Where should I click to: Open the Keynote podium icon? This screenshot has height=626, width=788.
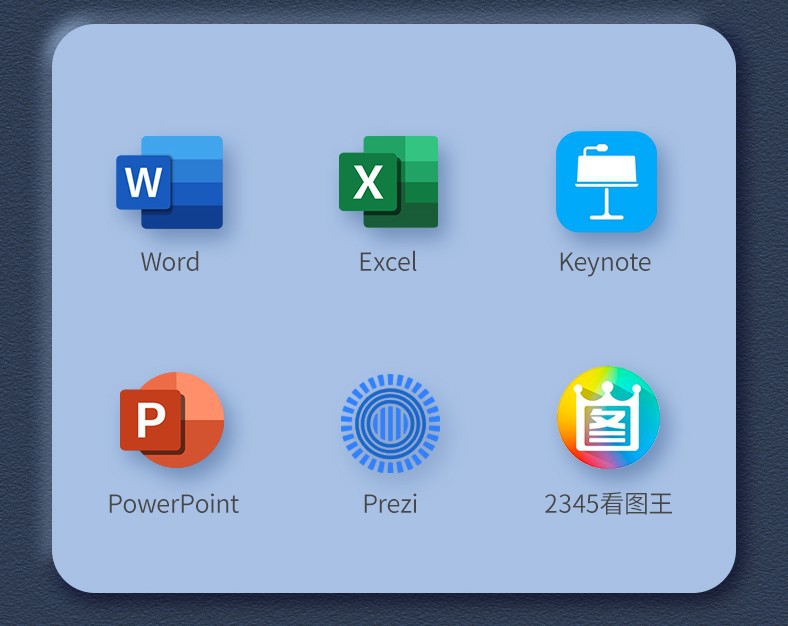[x=607, y=182]
